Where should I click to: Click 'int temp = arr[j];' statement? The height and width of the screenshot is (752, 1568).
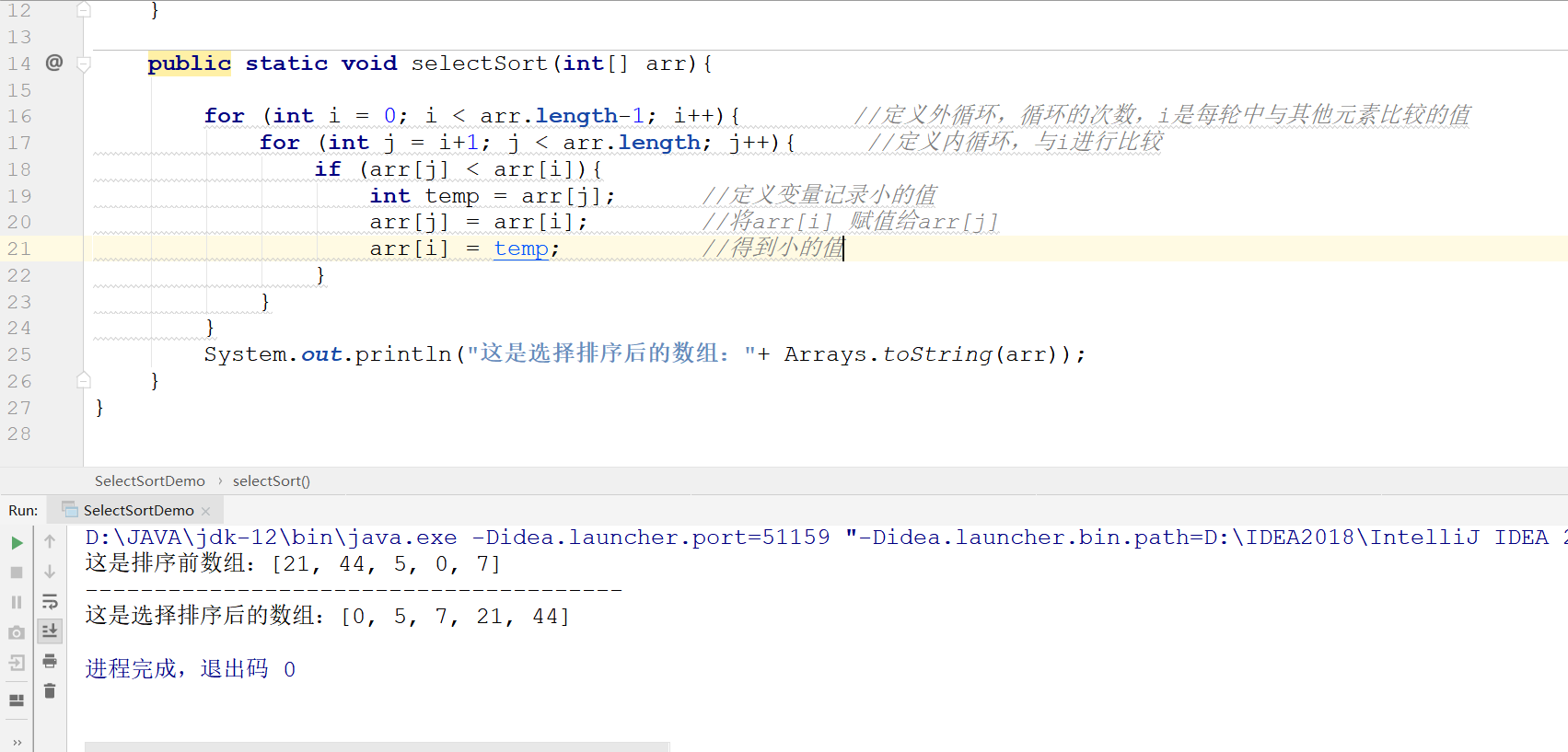(493, 196)
